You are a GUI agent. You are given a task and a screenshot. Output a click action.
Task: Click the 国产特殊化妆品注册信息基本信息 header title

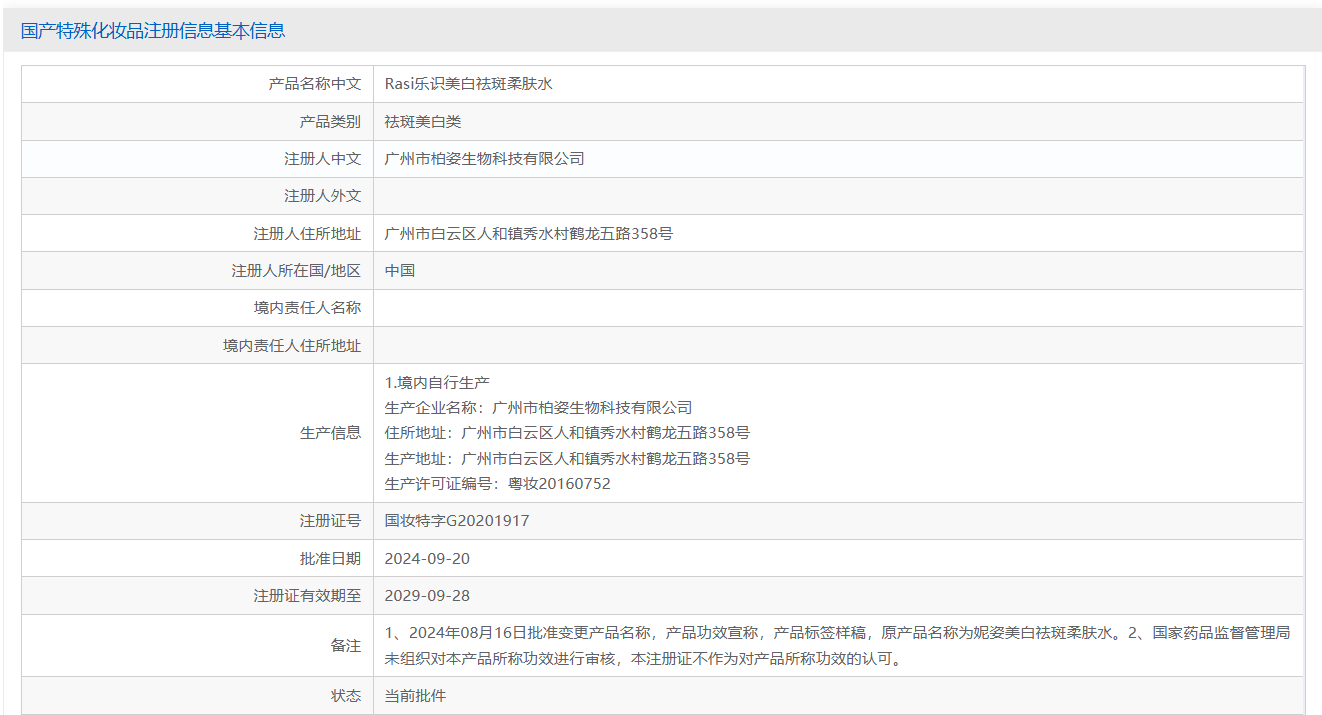click(x=153, y=31)
